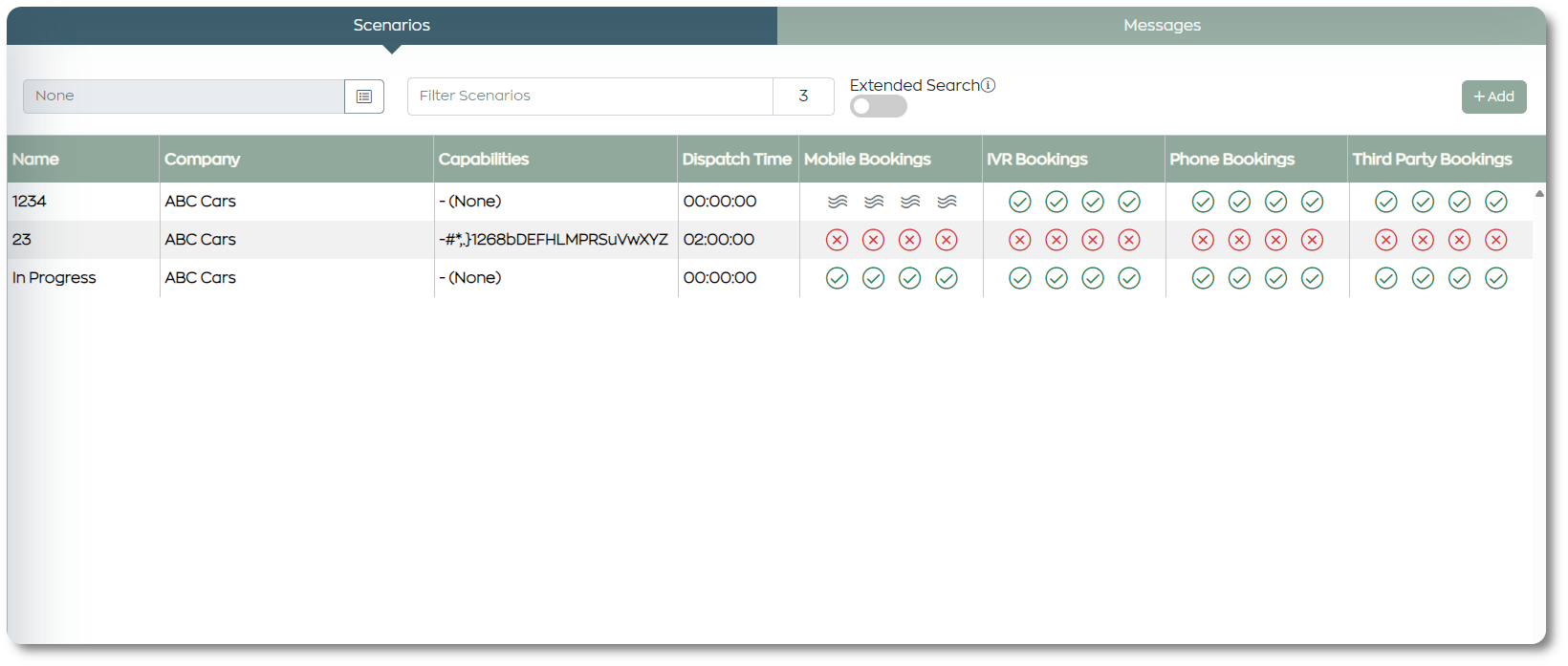Sort by the Dispatch Time column header
The image size is (1568, 666).
click(x=737, y=160)
